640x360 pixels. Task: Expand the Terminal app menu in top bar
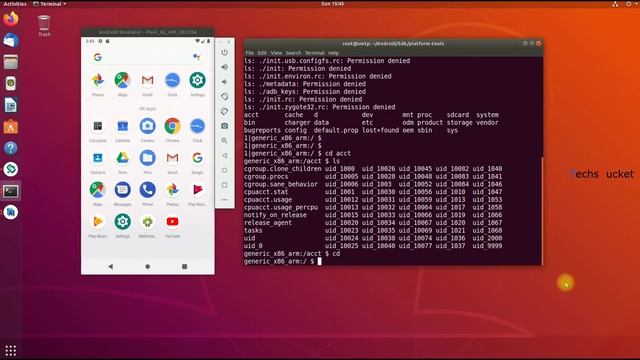click(49, 4)
